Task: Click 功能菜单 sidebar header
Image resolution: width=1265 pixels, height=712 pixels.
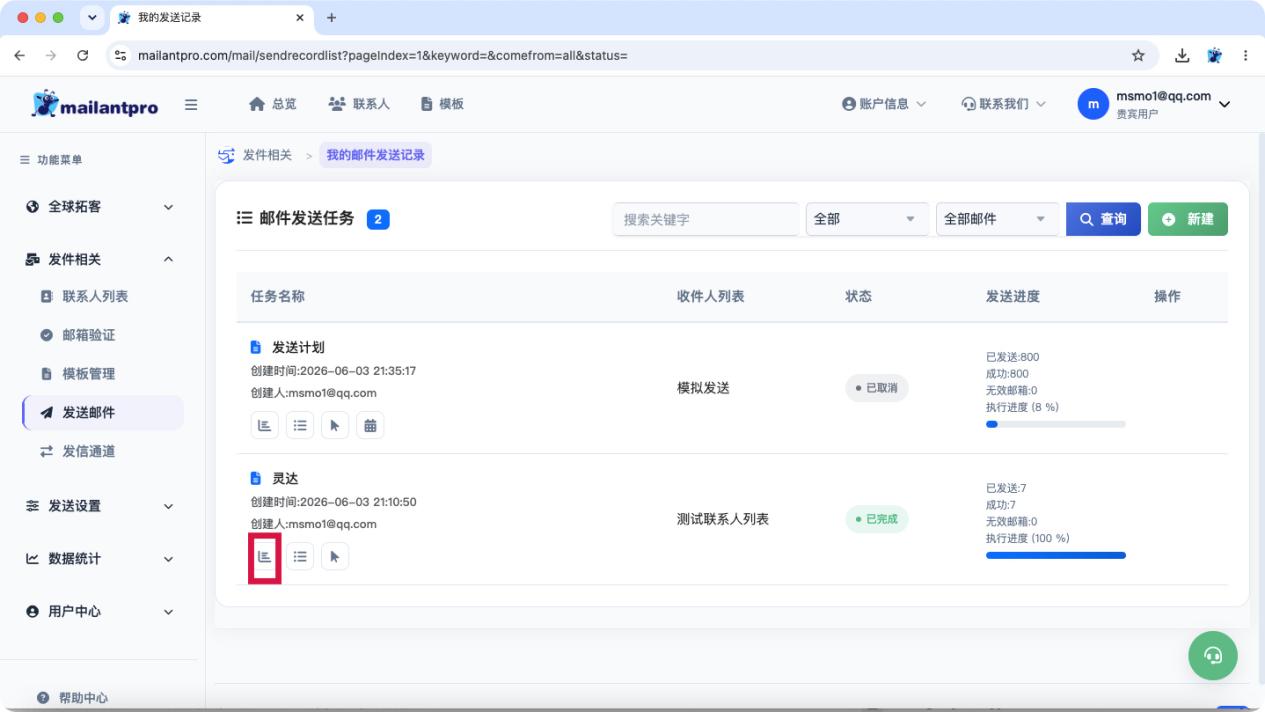Action: click(52, 160)
